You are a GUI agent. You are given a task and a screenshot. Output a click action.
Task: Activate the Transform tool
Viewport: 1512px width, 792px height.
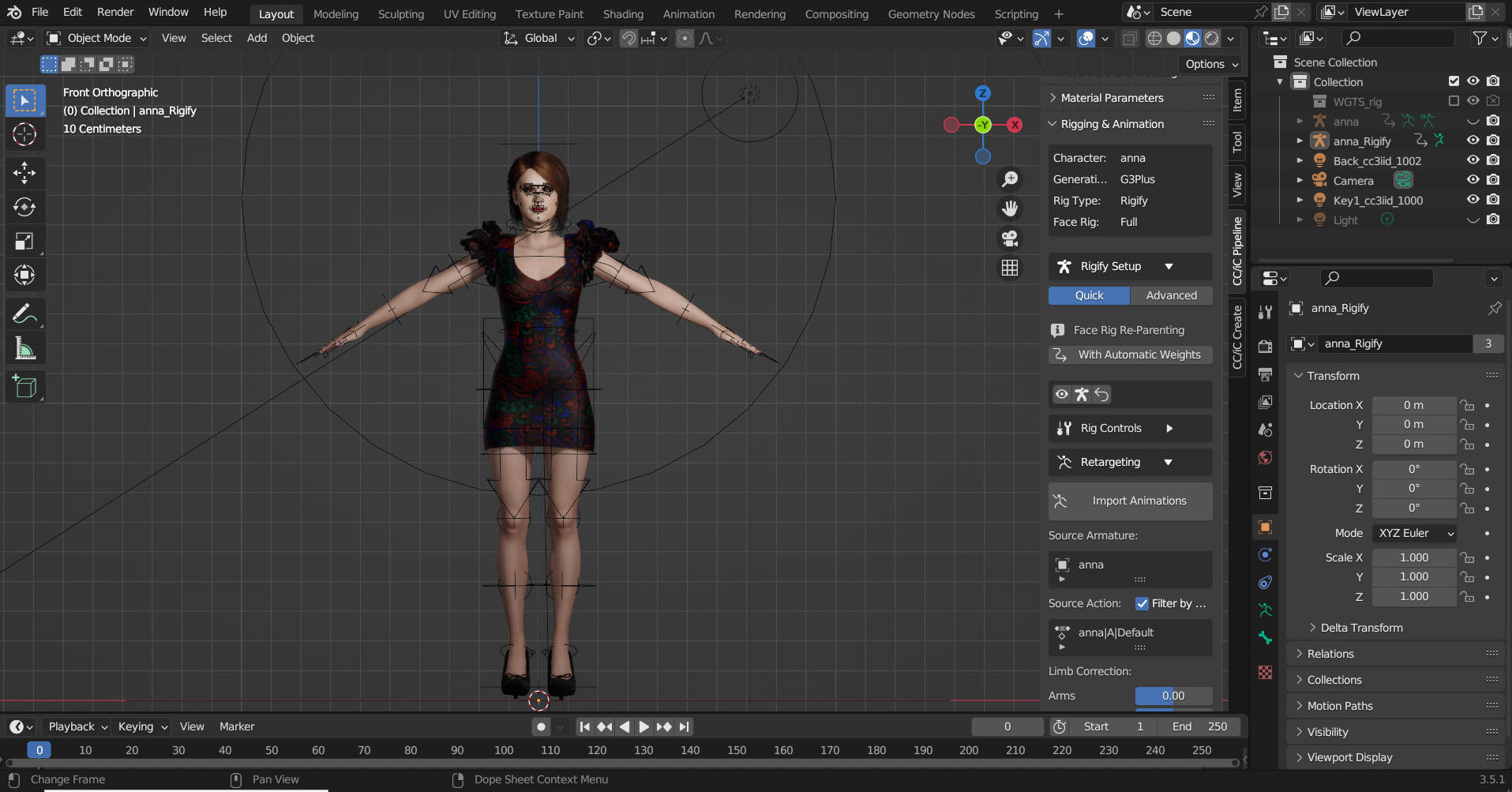pyautogui.click(x=24, y=276)
